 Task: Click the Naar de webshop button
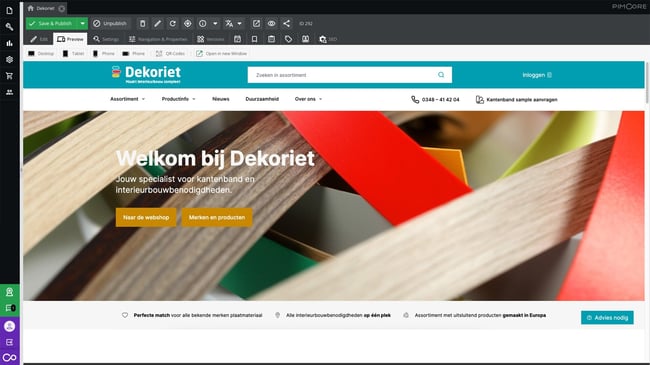click(146, 217)
